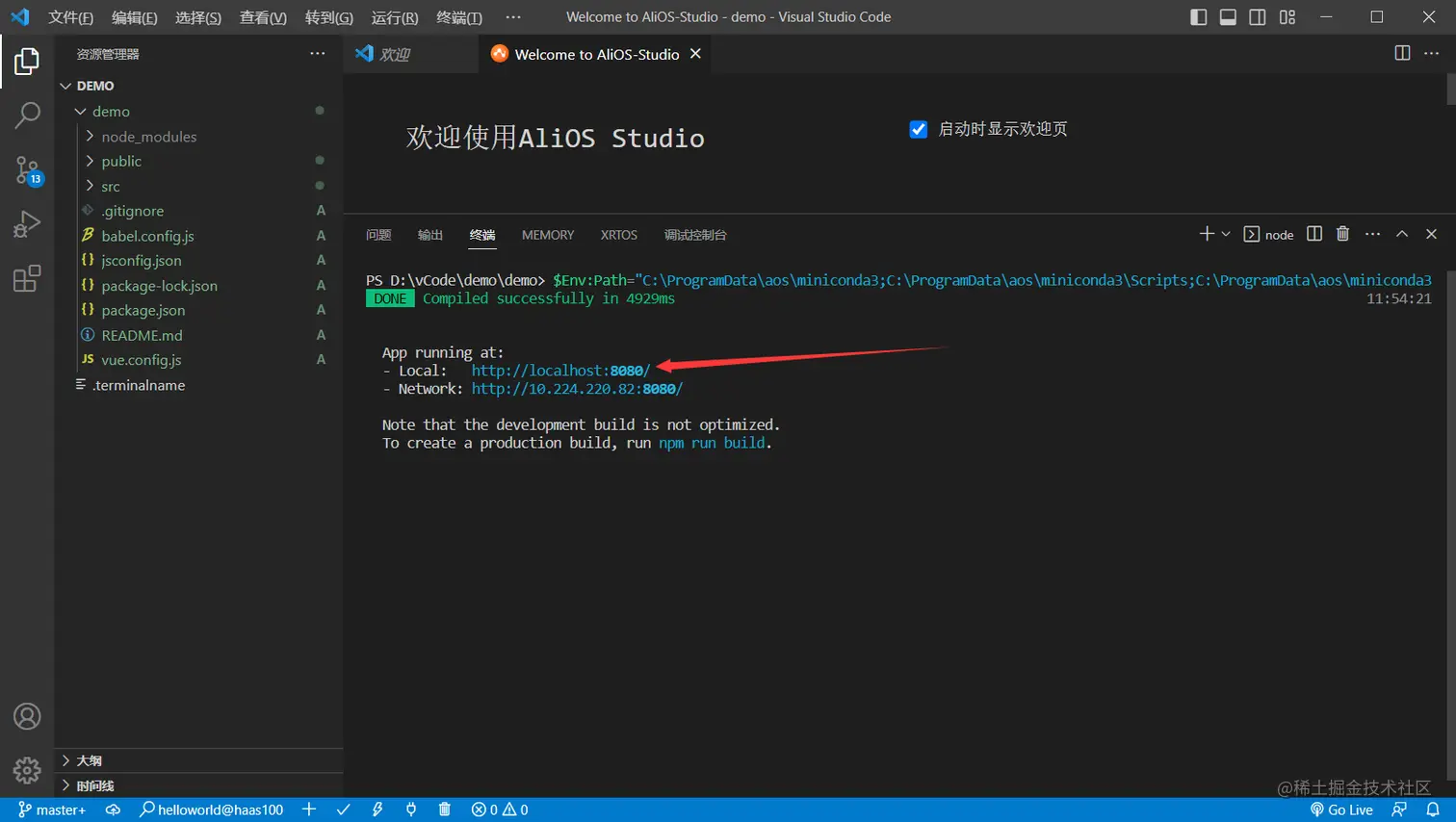Open package.json in explorer

(x=143, y=310)
